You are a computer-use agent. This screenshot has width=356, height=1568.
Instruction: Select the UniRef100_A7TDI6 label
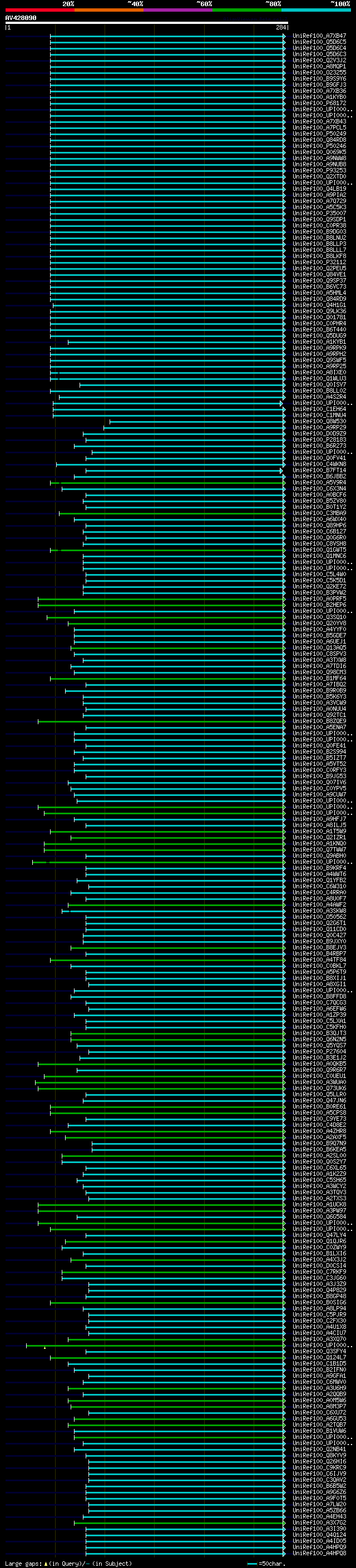tap(319, 666)
